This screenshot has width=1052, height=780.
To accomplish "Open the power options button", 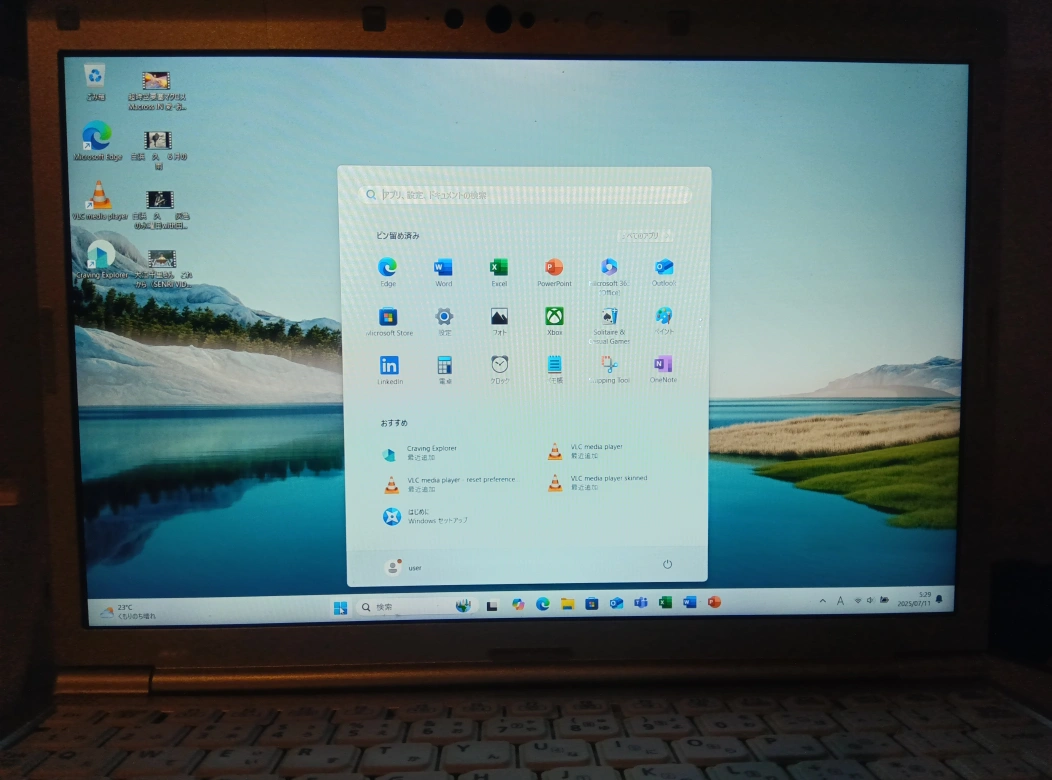I will tap(667, 565).
